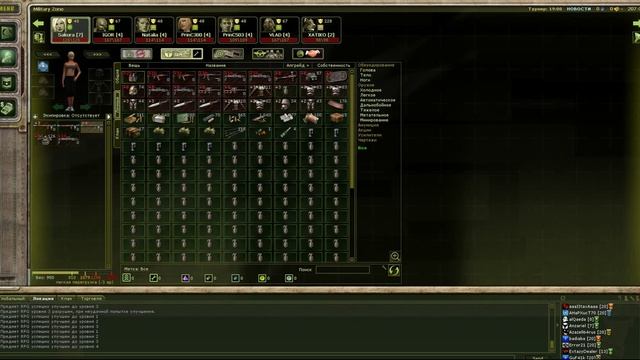
Task: Toggle the last green tag filter icon
Action: click(x=289, y=278)
